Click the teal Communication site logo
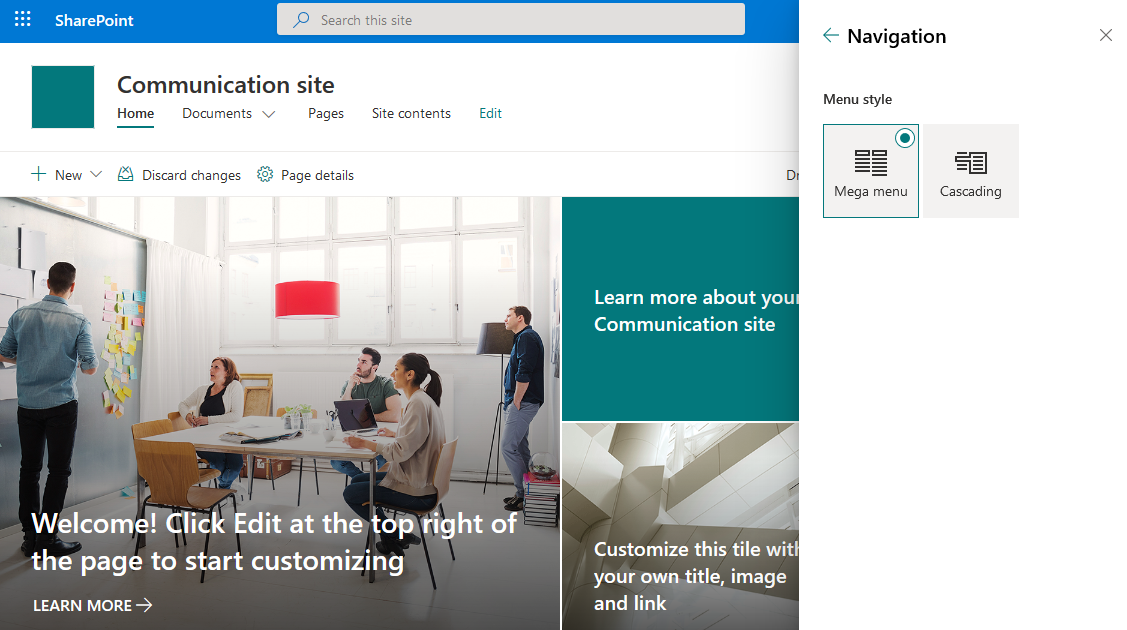The image size is (1127, 630). 62,96
